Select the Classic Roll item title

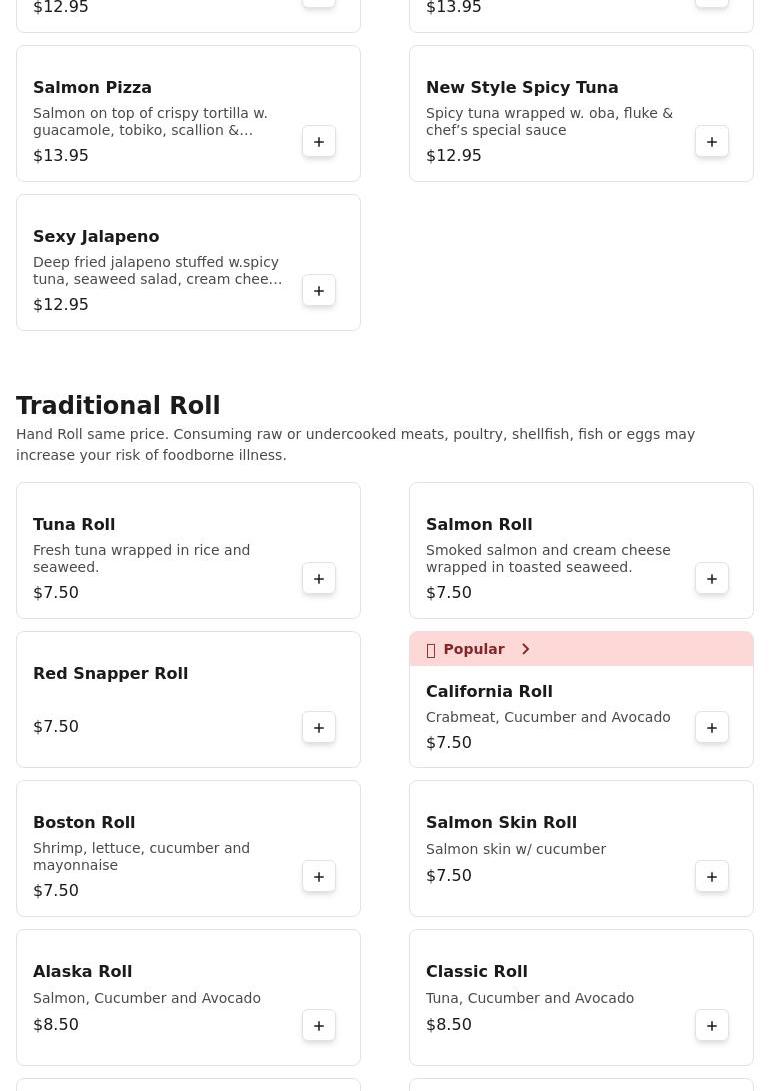click(476, 972)
